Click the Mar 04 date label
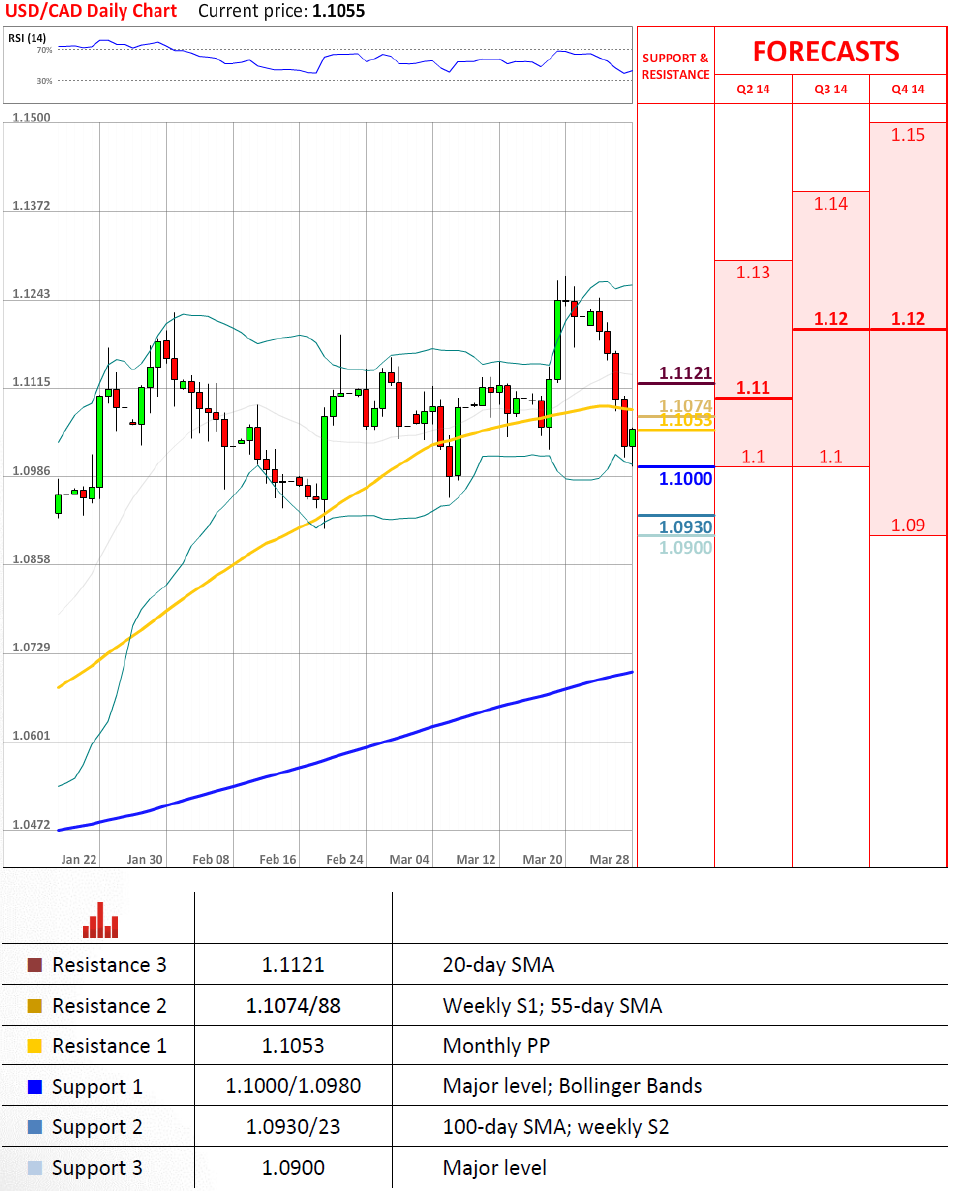The height and width of the screenshot is (1191, 953). (409, 860)
